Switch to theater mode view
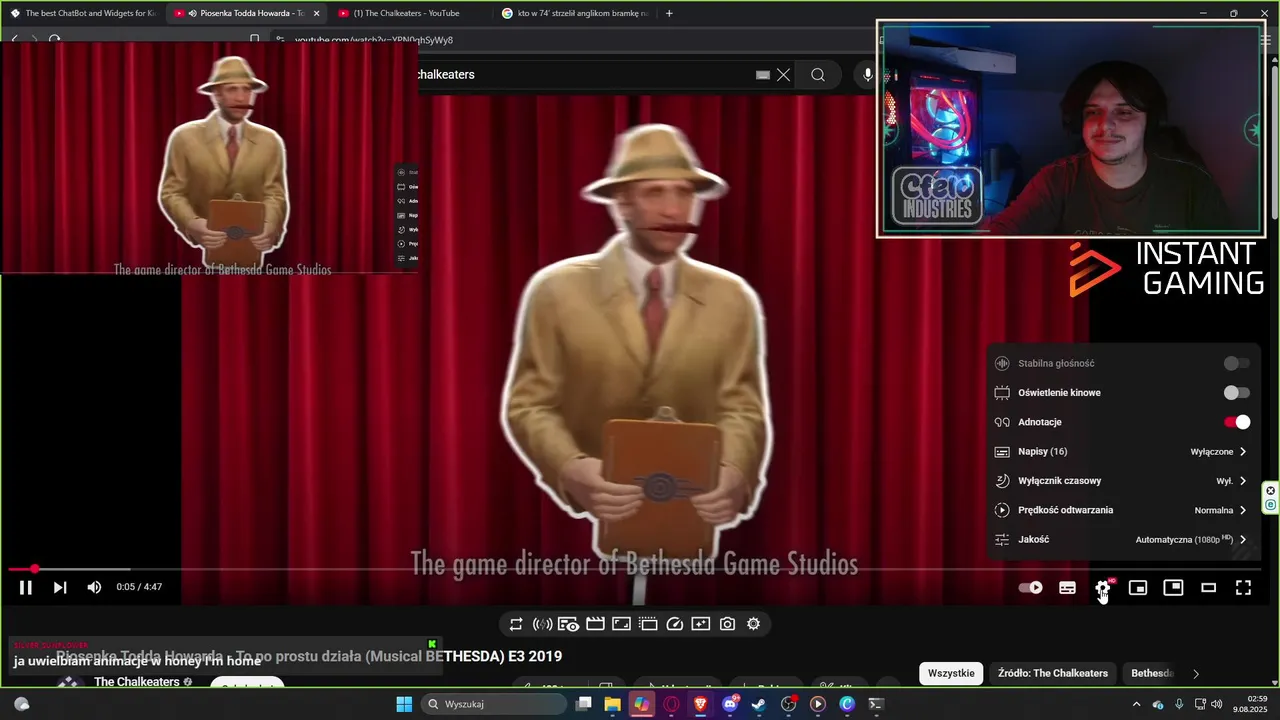Viewport: 1280px width, 720px height. [1208, 588]
